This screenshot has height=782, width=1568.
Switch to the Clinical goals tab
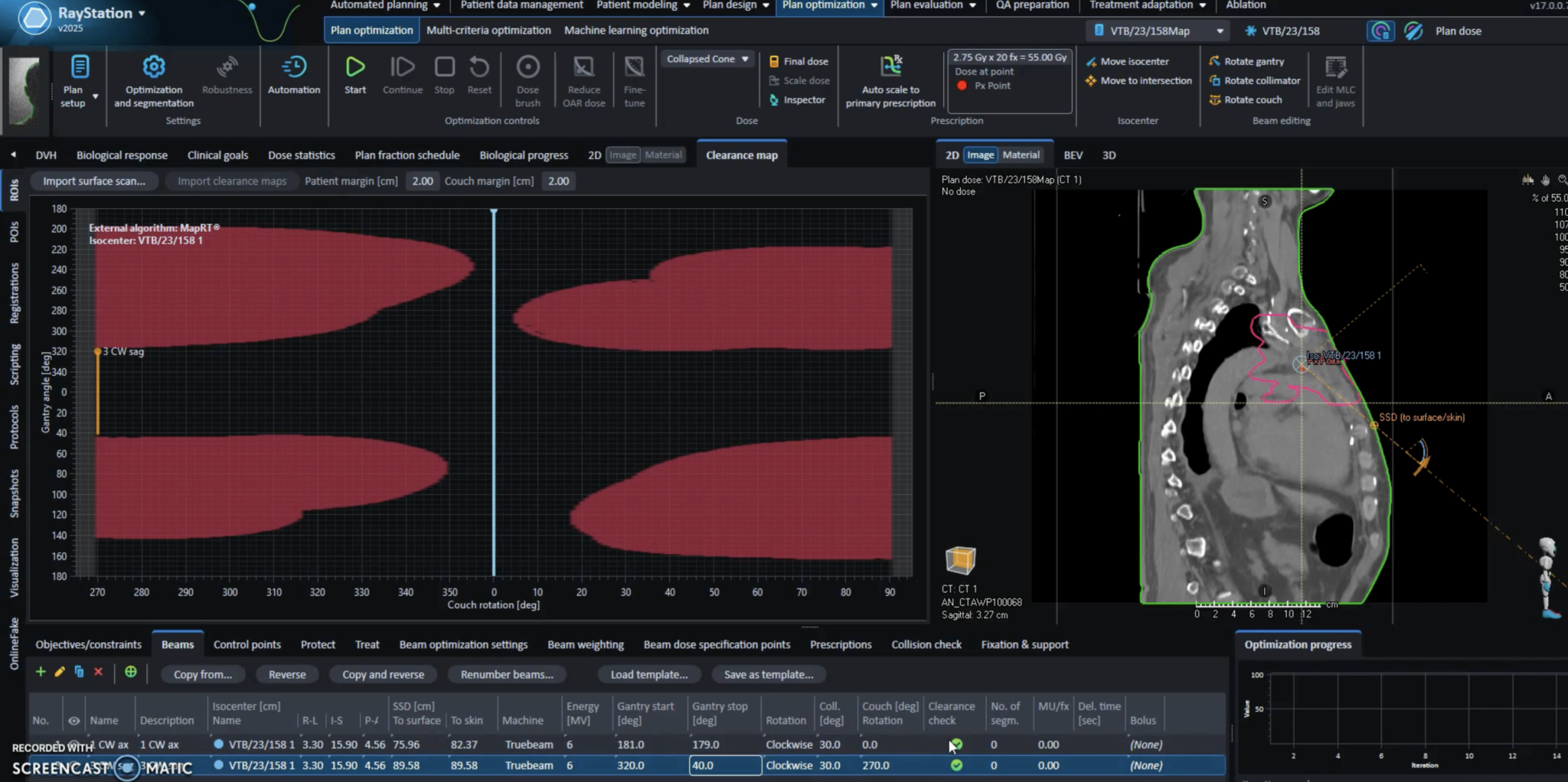point(217,155)
